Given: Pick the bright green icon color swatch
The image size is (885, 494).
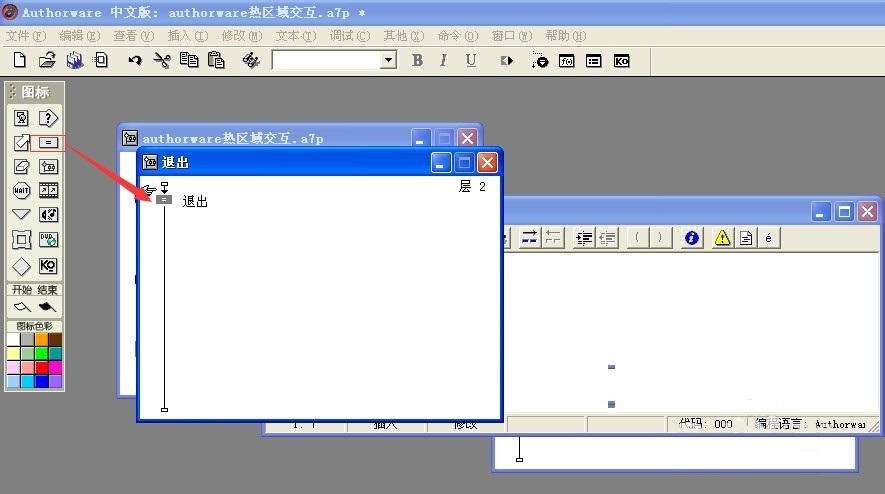Looking at the screenshot, I should coord(41,353).
